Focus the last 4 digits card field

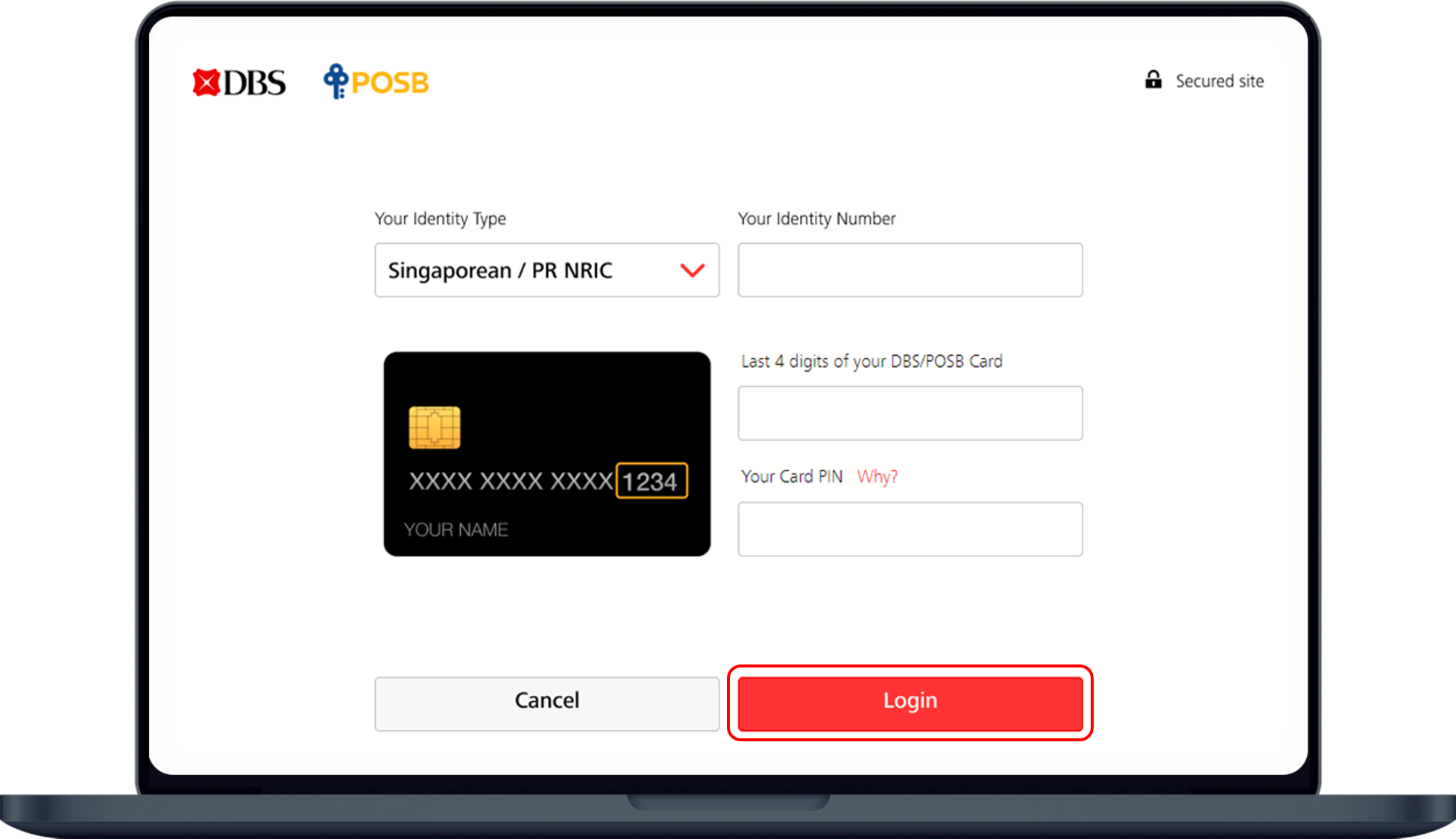click(x=910, y=413)
